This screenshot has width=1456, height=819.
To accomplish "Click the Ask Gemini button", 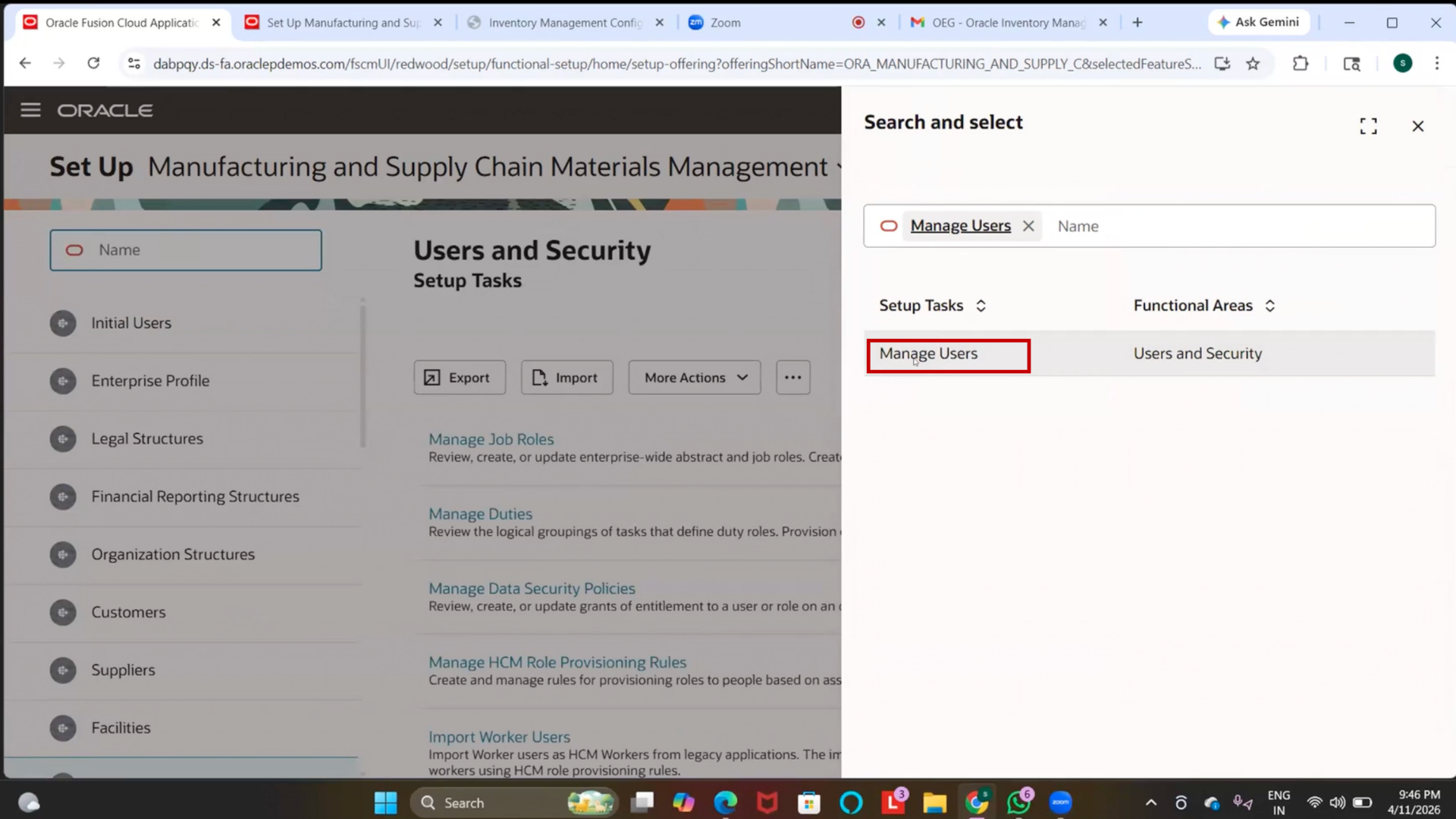I will 1258,22.
